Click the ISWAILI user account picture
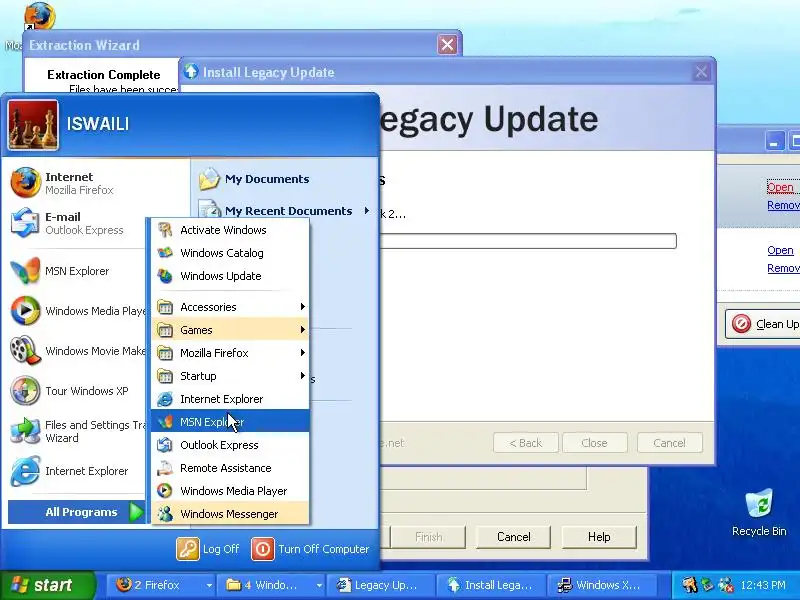 point(33,125)
